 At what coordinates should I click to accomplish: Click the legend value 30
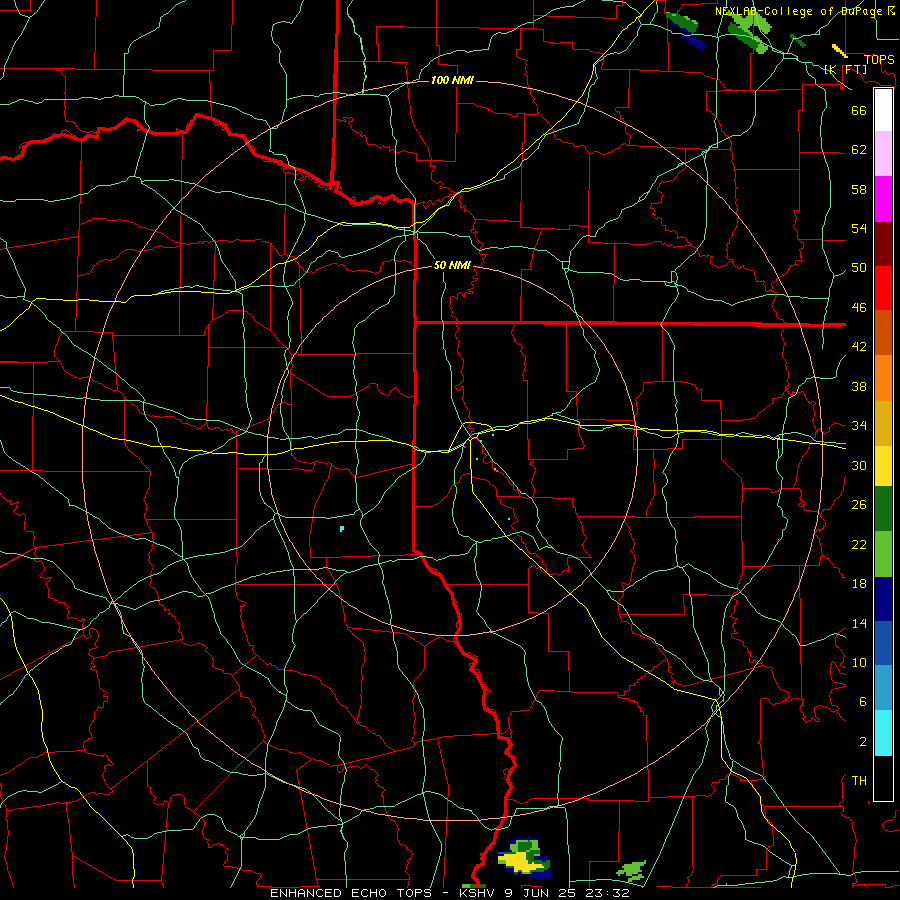coord(859,465)
